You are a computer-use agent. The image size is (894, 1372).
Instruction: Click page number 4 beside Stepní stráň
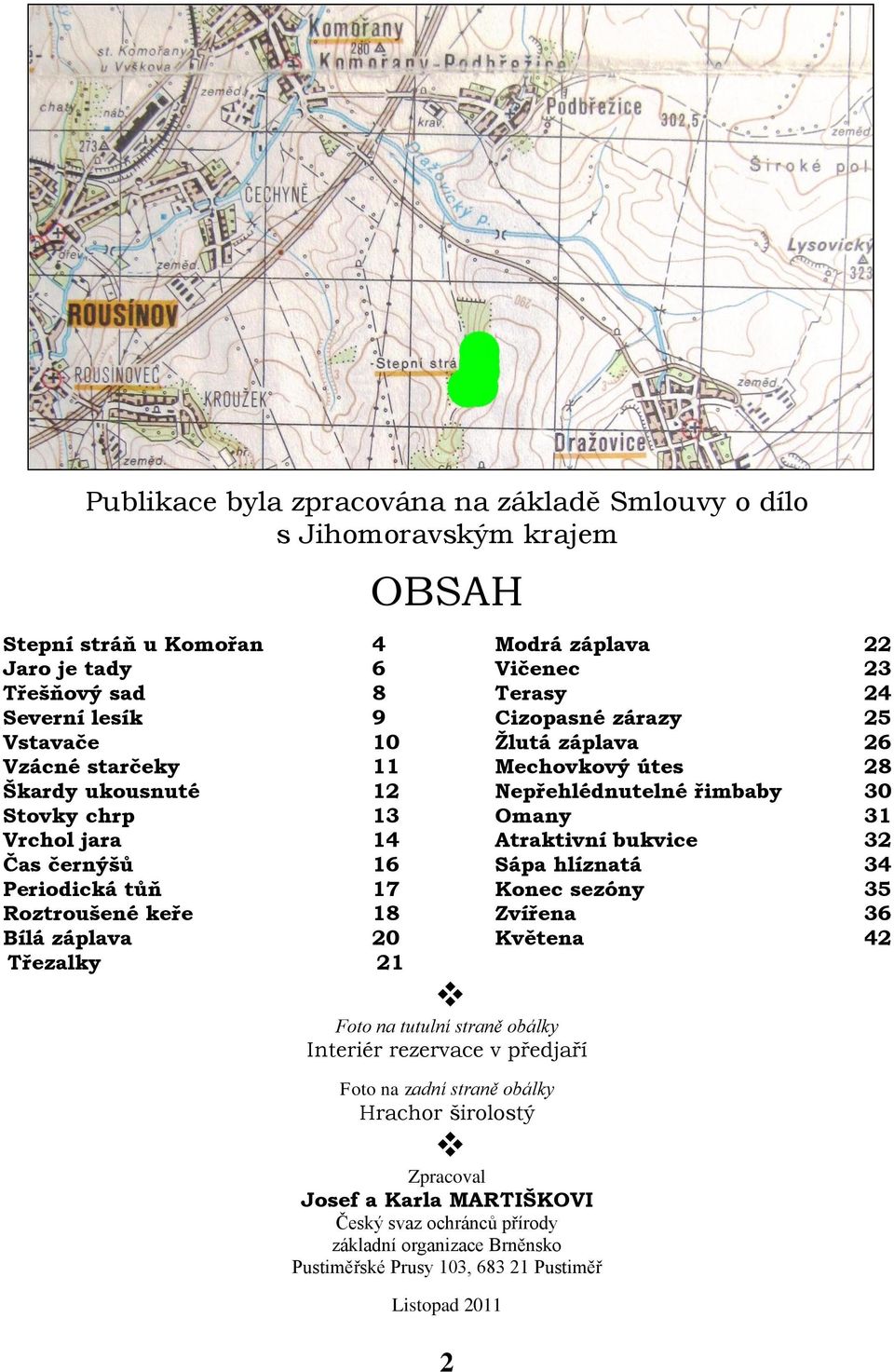(379, 645)
